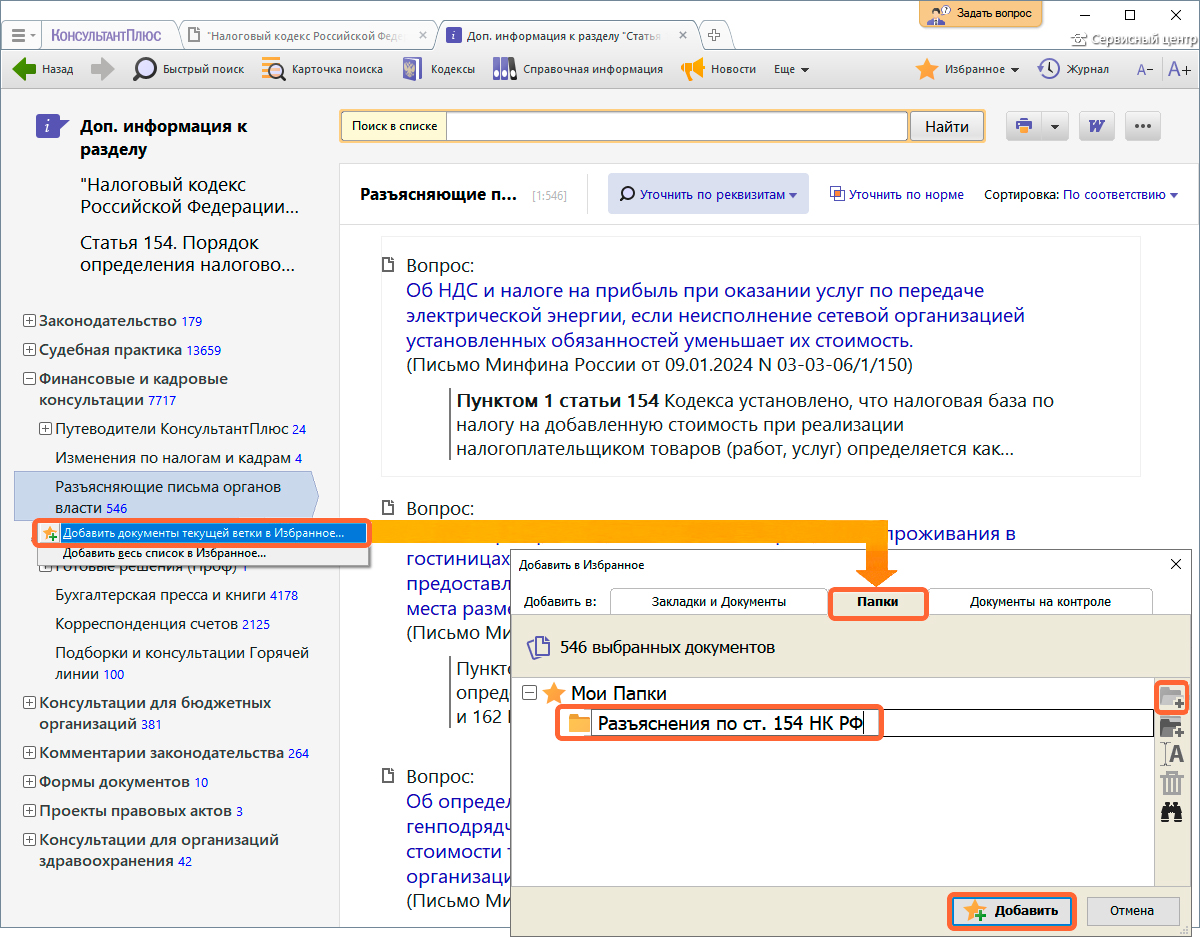The width and height of the screenshot is (1200, 940).
Task: Click the create subfolder icon in the dialog
Action: click(1171, 726)
